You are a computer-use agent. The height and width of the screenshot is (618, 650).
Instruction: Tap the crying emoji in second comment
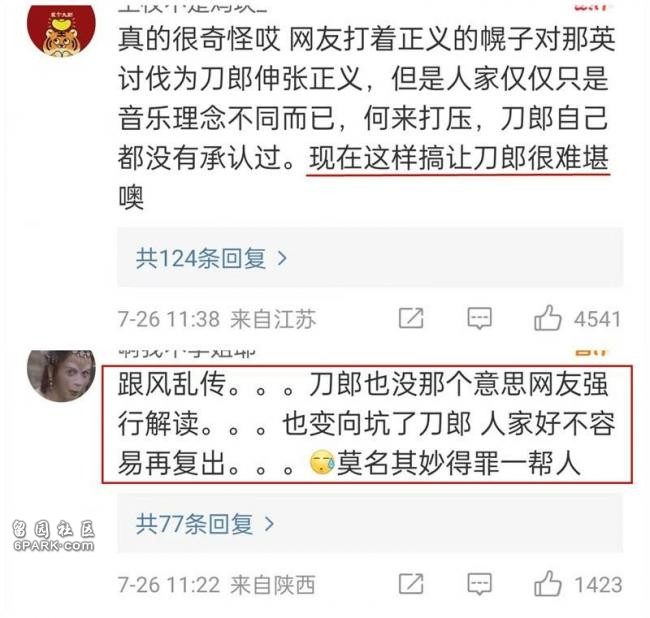pos(322,463)
